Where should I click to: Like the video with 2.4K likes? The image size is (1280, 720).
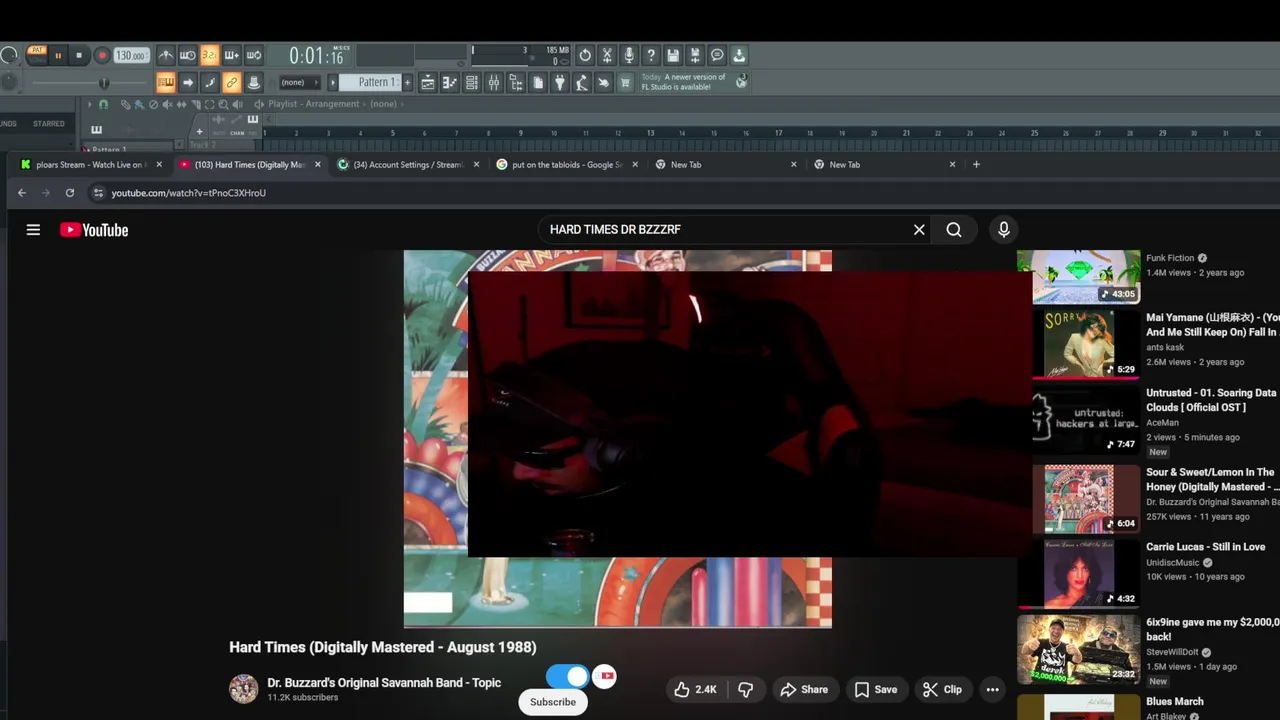pos(695,689)
